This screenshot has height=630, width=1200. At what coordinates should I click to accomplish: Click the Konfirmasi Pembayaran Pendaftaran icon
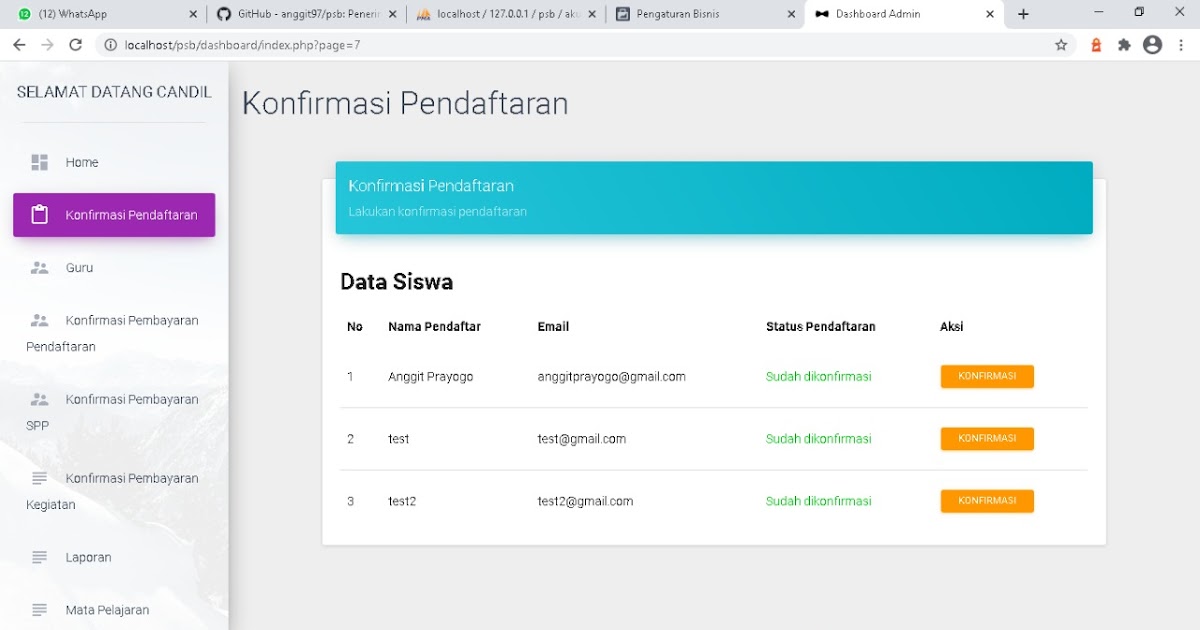point(40,319)
